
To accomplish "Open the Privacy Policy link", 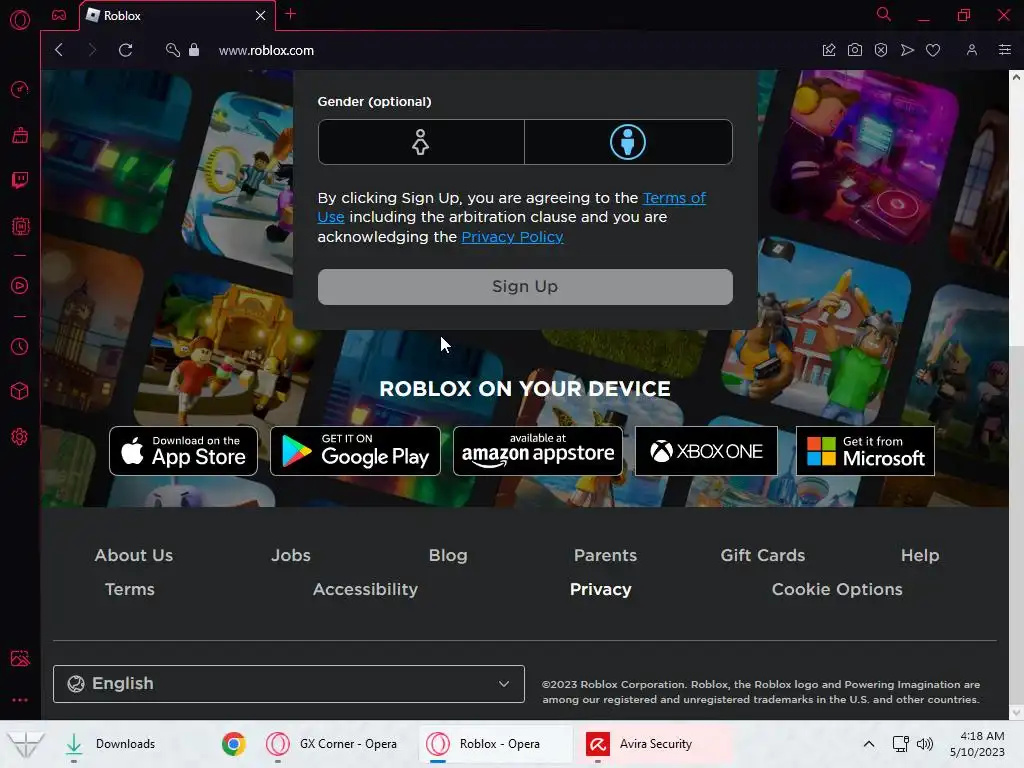I will pos(512,237).
